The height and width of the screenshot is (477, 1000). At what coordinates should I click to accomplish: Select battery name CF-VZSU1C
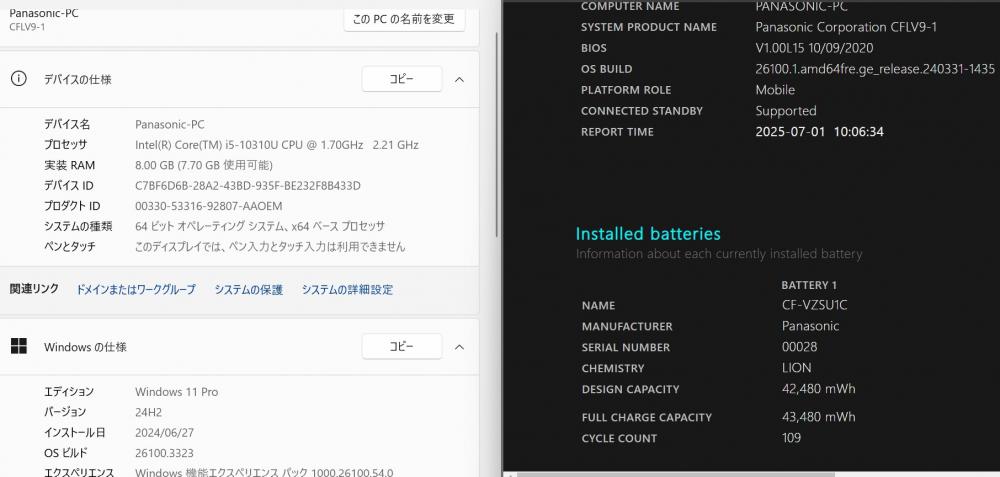pyautogui.click(x=814, y=305)
